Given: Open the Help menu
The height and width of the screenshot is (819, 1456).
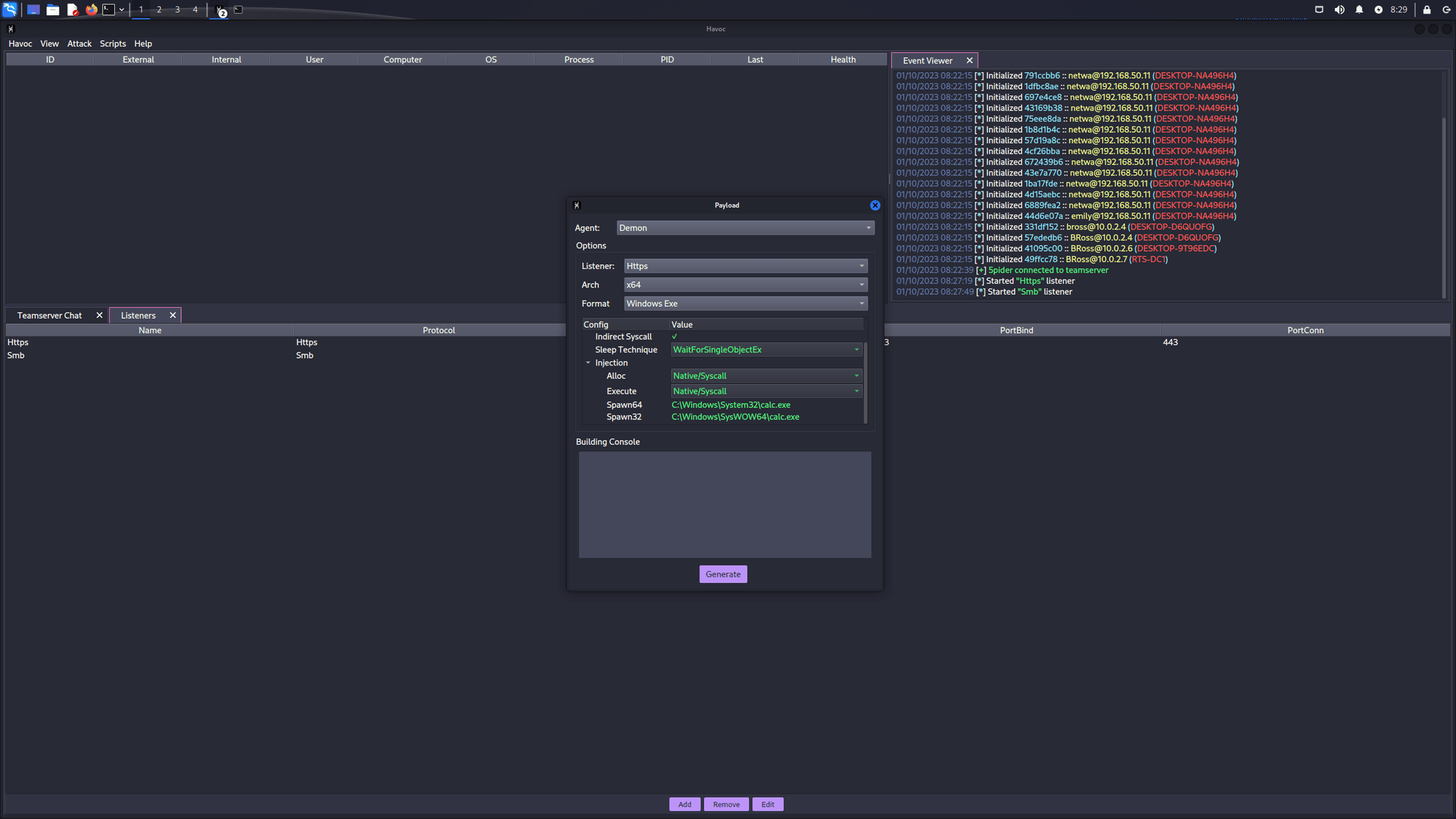Looking at the screenshot, I should tap(143, 44).
